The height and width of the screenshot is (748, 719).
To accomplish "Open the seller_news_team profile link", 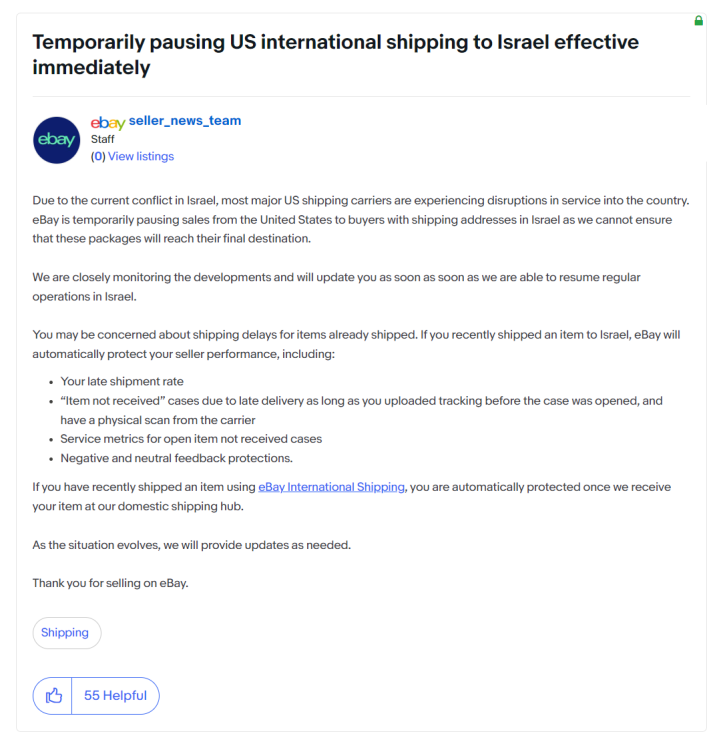I will click(185, 121).
